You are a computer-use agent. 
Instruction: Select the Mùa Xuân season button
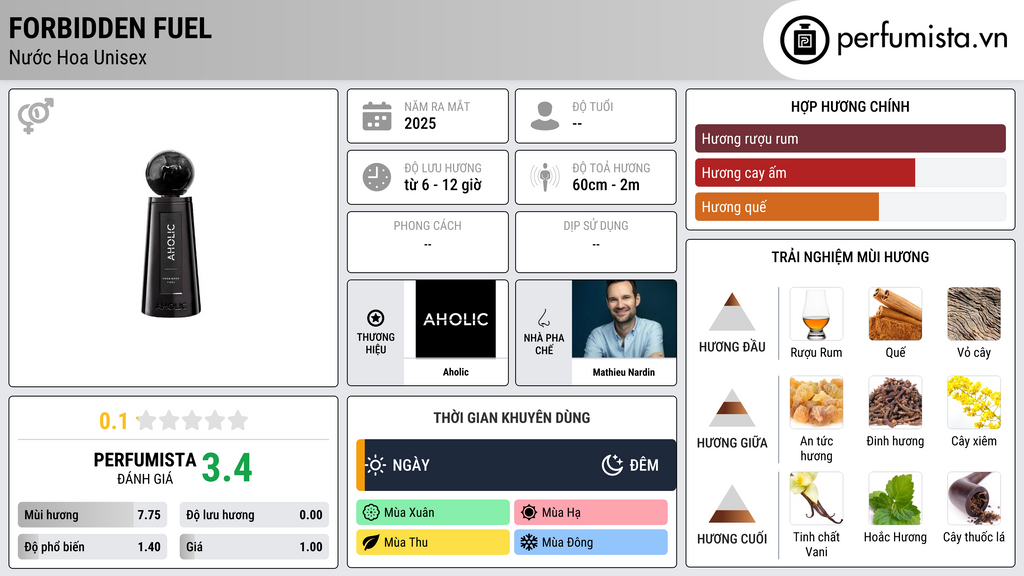pyautogui.click(x=433, y=513)
